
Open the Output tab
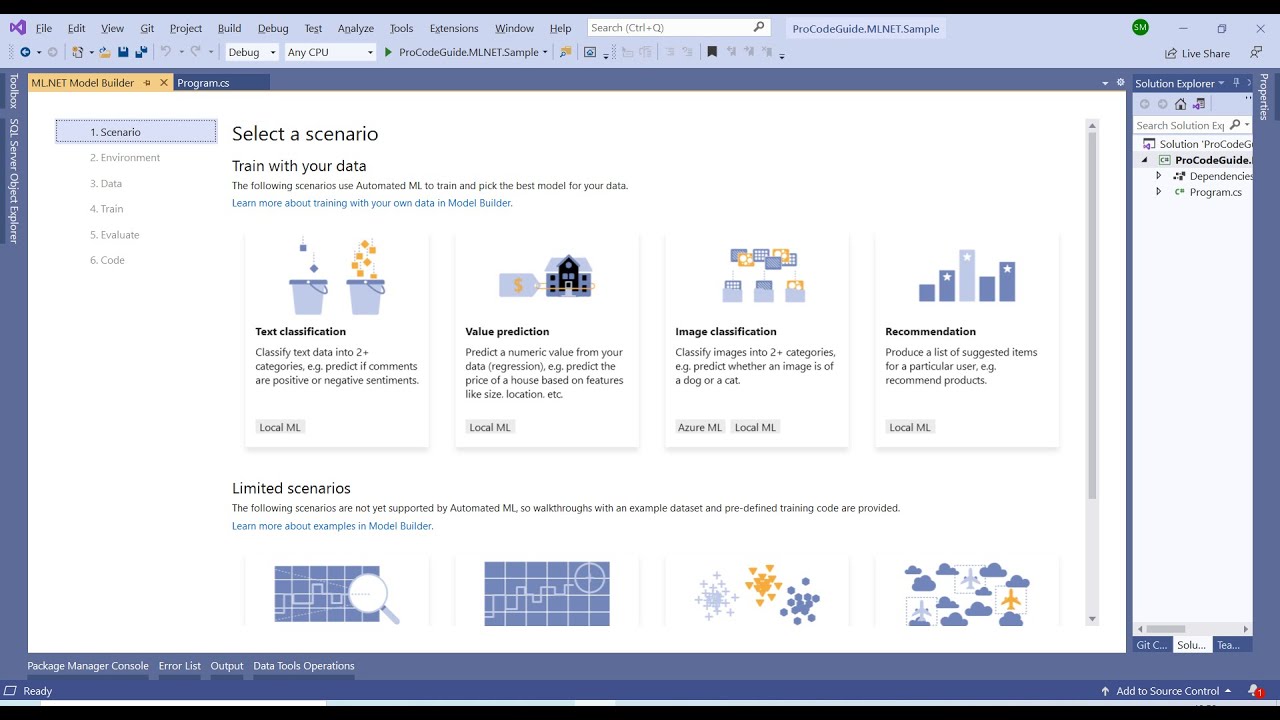click(x=227, y=666)
